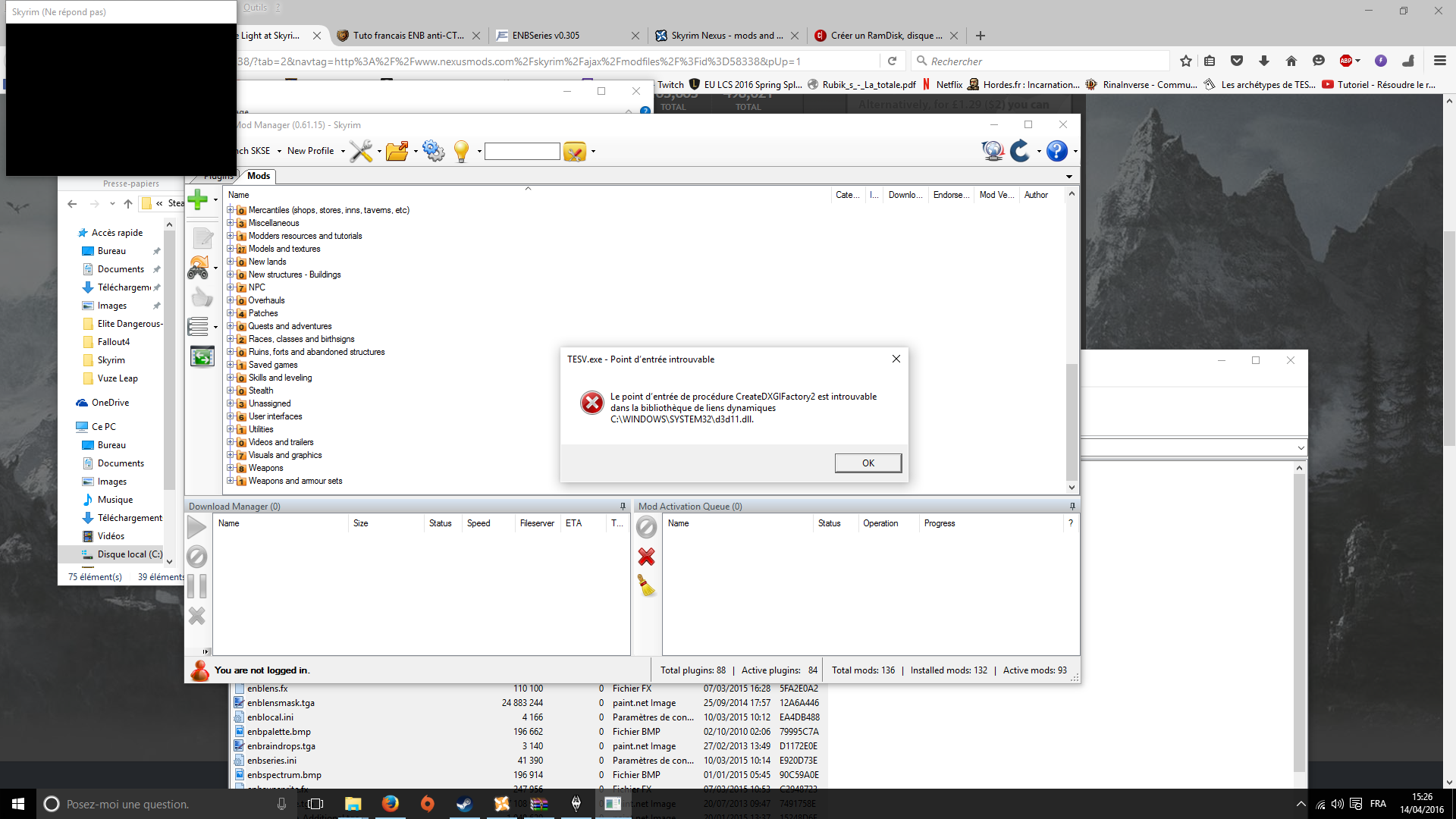Select the Mods tab
1456x819 pixels.
(258, 176)
